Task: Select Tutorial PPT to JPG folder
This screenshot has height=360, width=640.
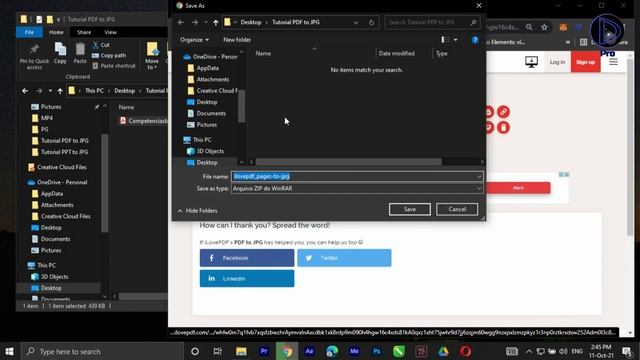Action: coord(60,152)
